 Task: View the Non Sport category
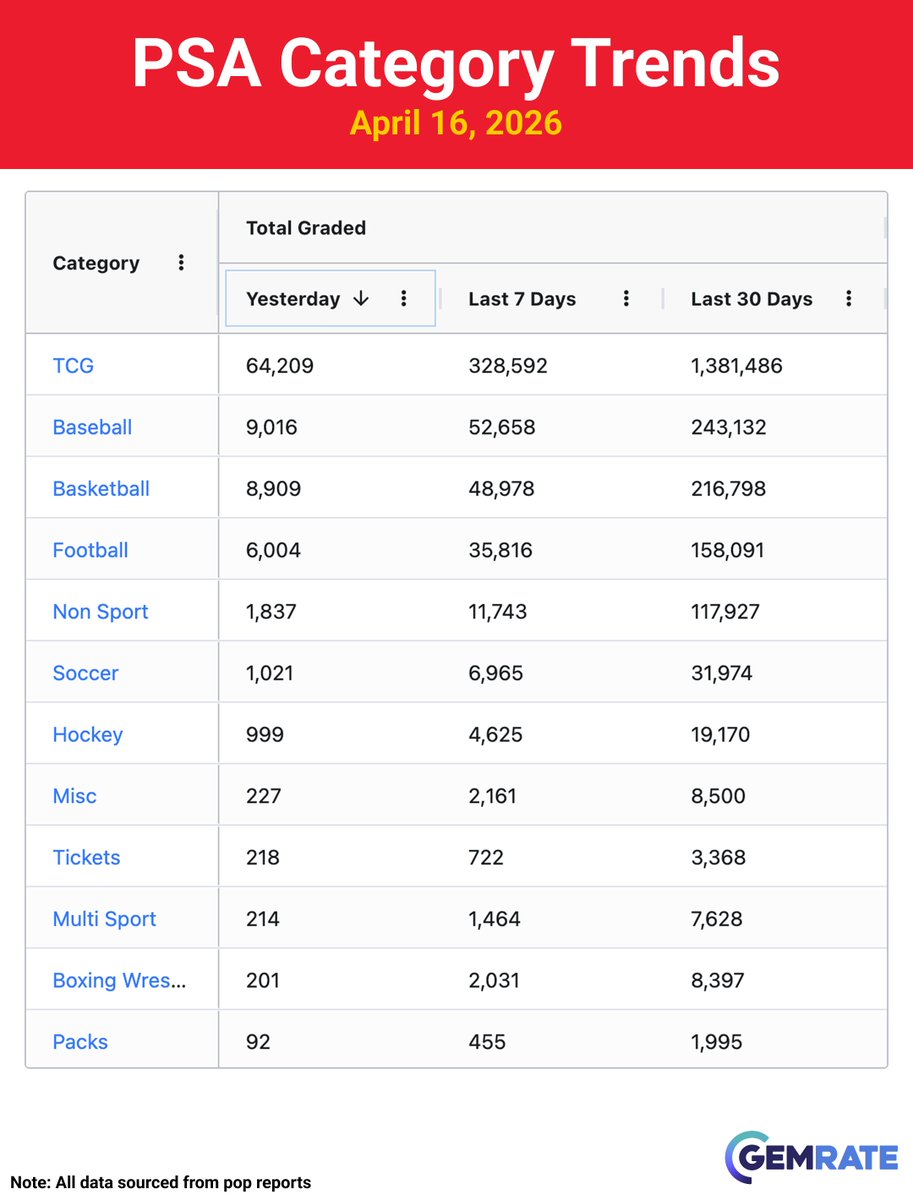pyautogui.click(x=100, y=611)
